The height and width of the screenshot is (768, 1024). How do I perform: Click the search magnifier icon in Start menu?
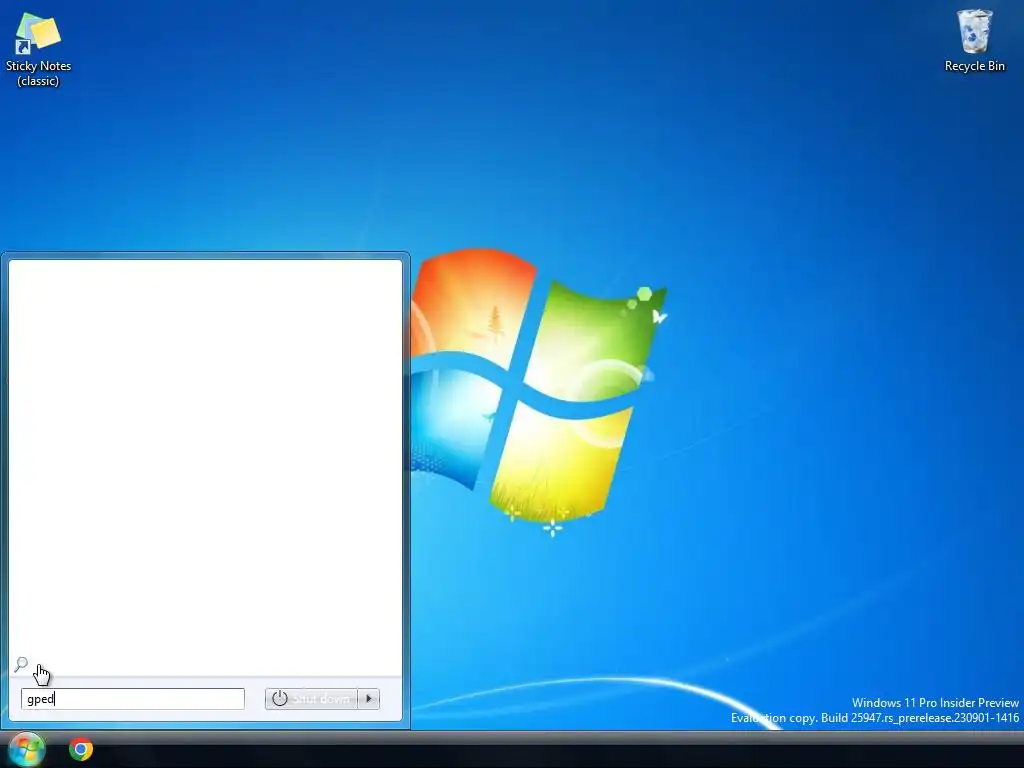21,664
